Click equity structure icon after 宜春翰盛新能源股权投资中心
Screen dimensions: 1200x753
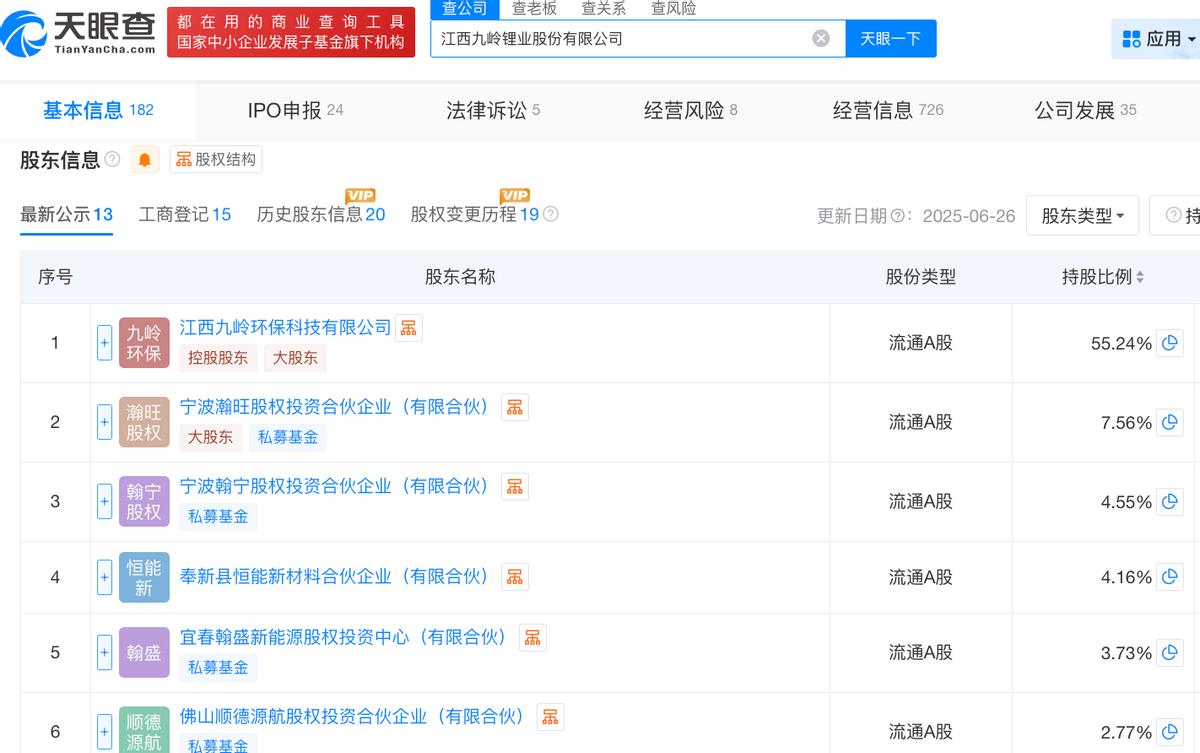533,637
